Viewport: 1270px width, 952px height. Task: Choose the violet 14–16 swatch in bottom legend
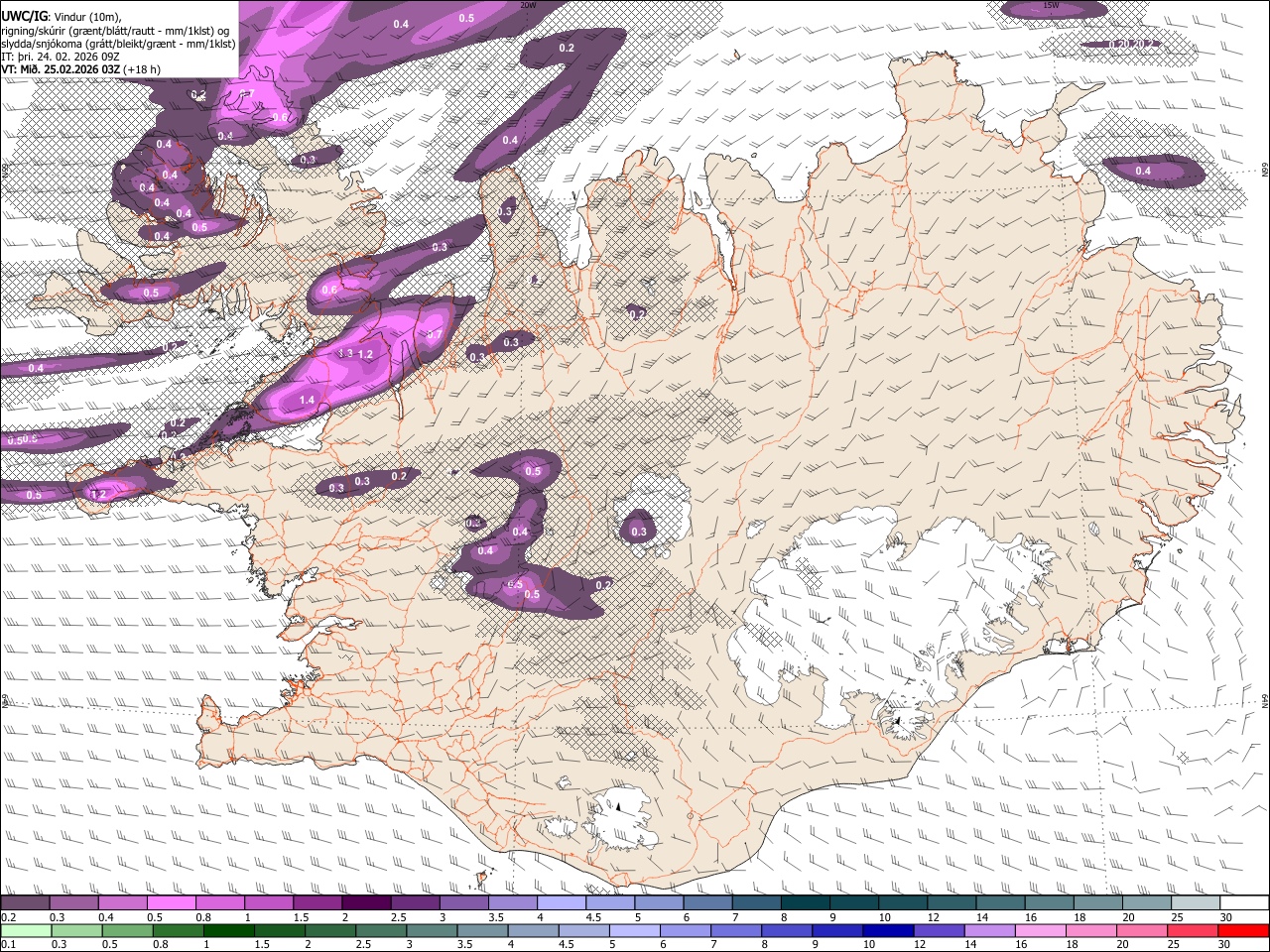tap(988, 930)
